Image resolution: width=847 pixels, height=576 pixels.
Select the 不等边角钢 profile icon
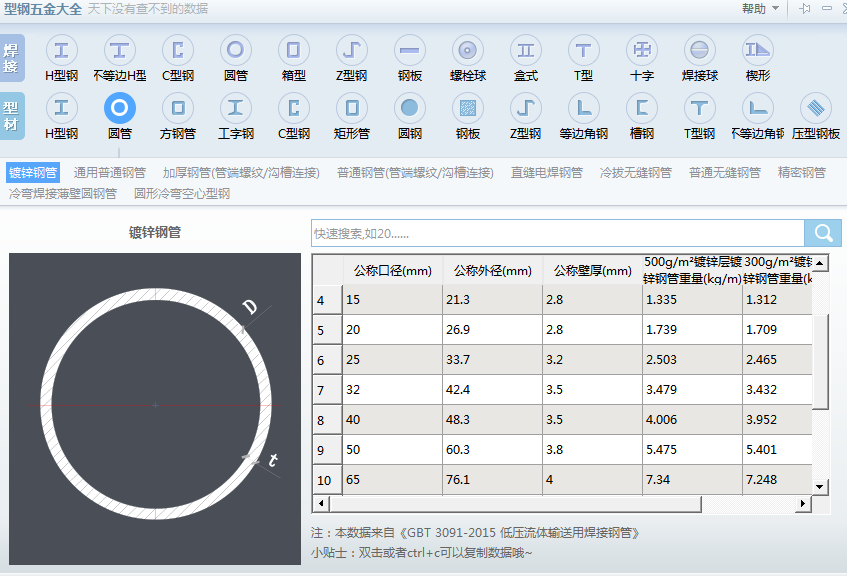[758, 108]
